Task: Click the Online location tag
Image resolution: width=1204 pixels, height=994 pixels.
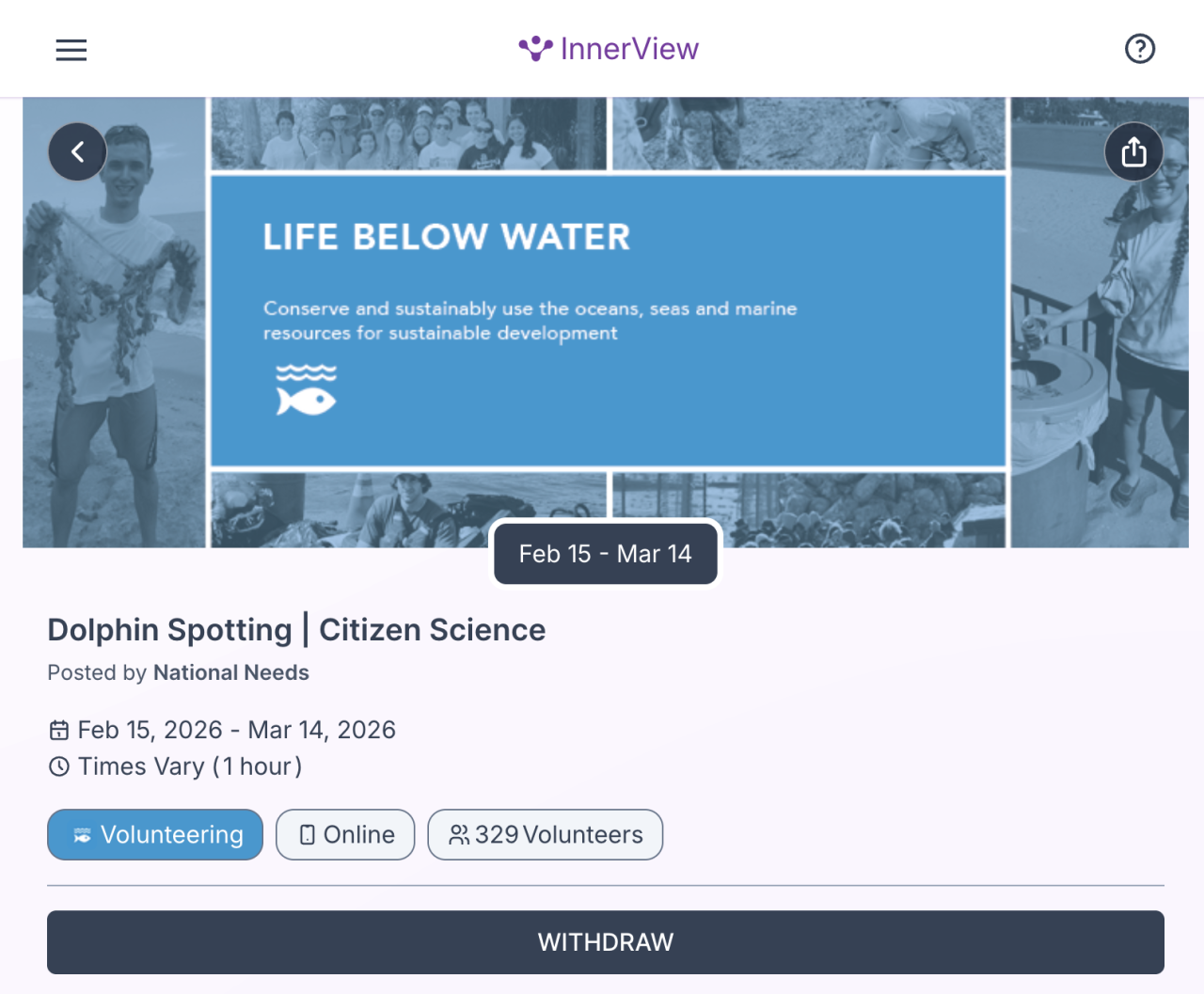Action: coord(345,834)
